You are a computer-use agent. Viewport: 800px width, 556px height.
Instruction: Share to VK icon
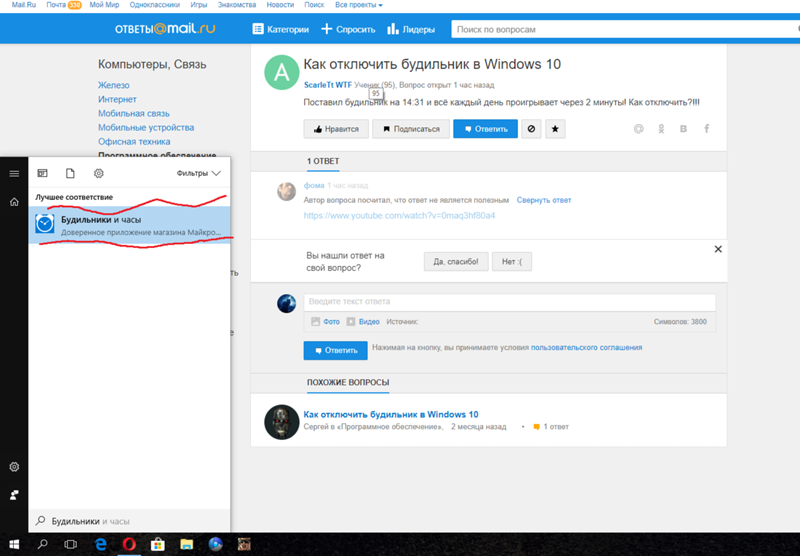[683, 129]
